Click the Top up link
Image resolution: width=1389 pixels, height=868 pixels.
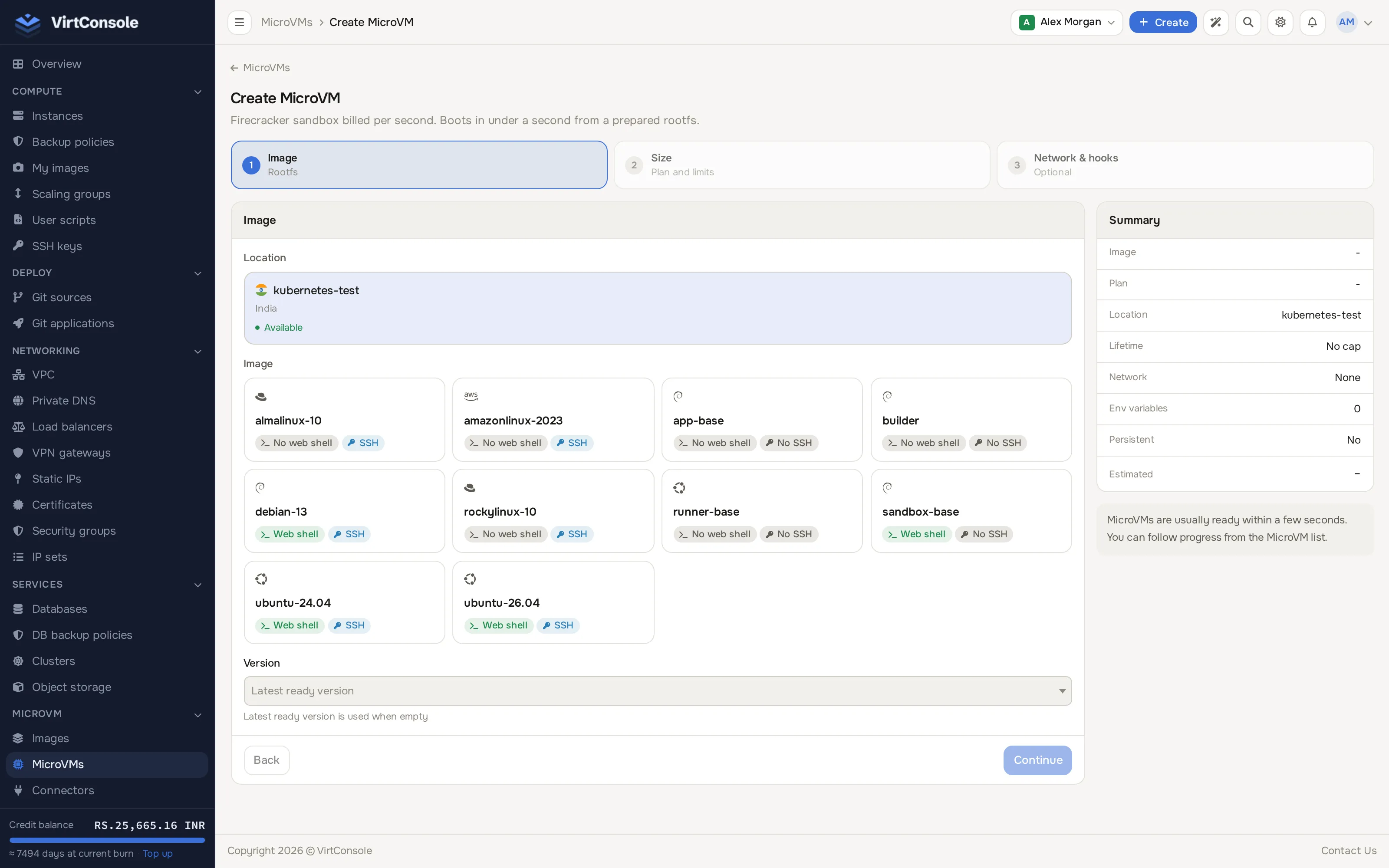tap(157, 853)
